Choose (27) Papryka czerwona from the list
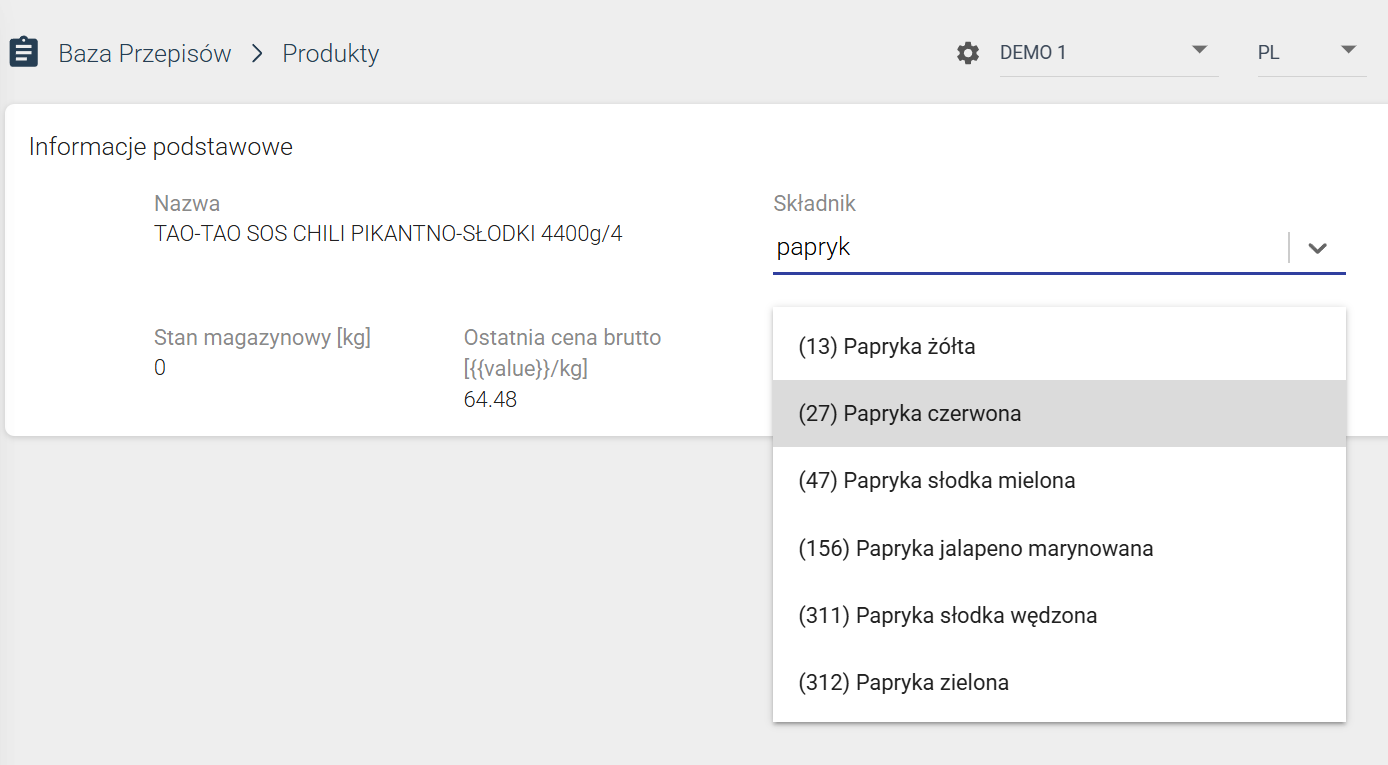1388x765 pixels. [x=1059, y=413]
